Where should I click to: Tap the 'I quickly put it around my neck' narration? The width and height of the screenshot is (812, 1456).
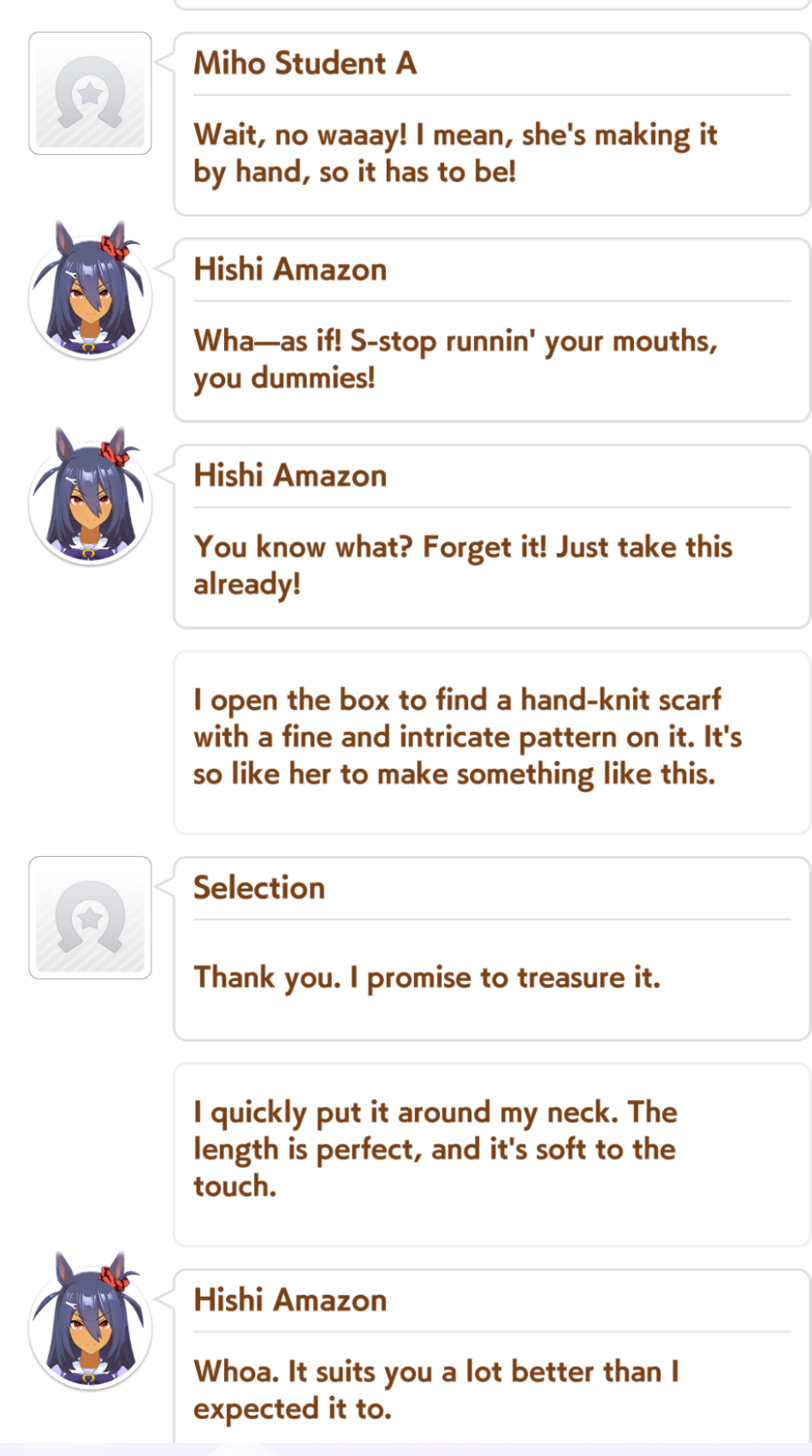tap(492, 1155)
